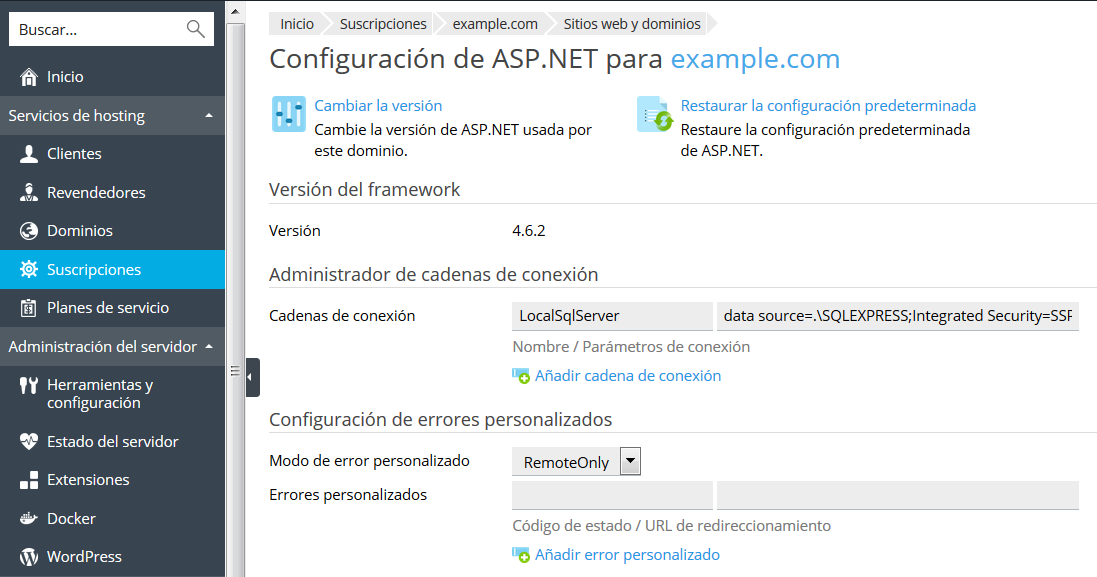This screenshot has height=577, width=1097.
Task: Collapse the Administración del servidor section
Action: (x=208, y=347)
